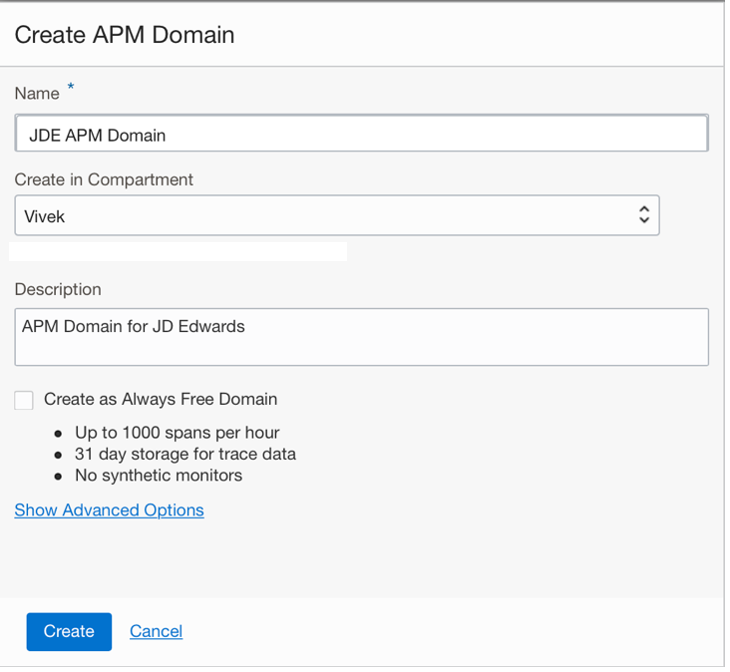Click the Cancel link
Viewport: 730px width, 672px height.
156,631
